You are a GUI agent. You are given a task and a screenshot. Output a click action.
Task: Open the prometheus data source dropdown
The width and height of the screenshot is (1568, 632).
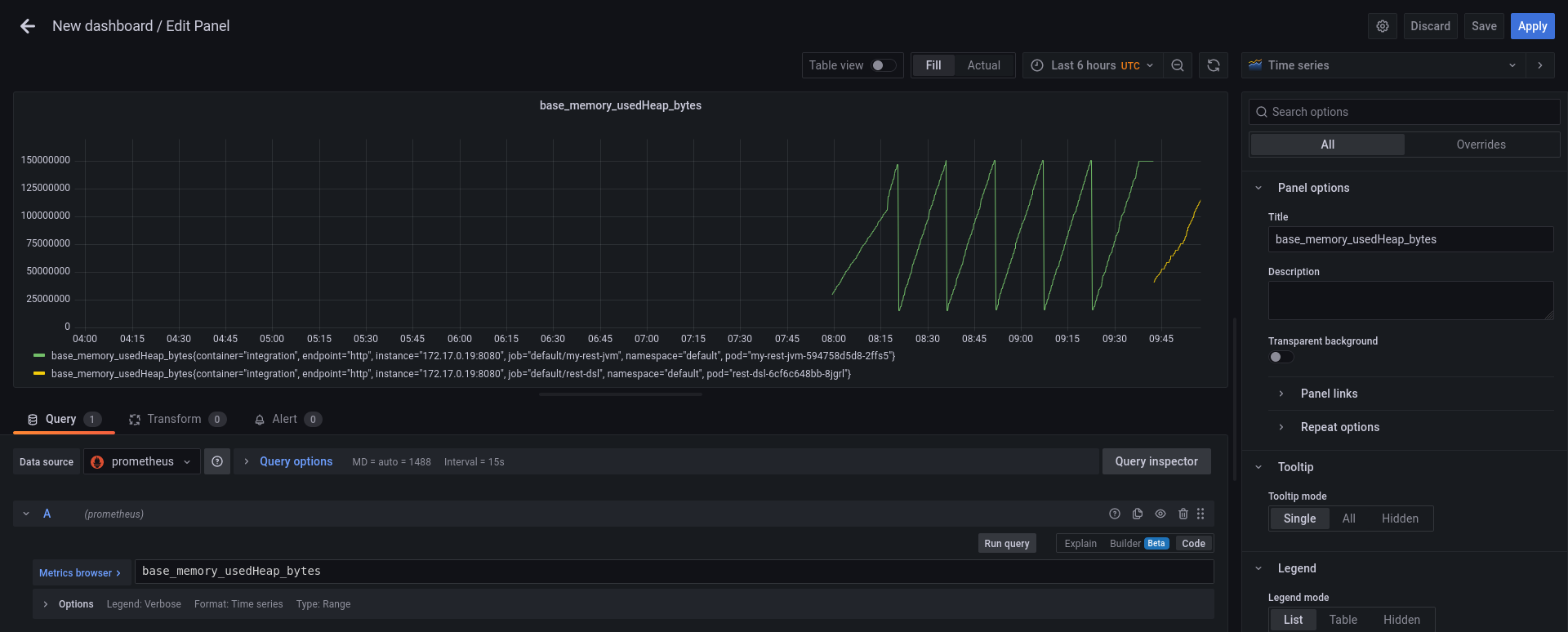tap(142, 461)
